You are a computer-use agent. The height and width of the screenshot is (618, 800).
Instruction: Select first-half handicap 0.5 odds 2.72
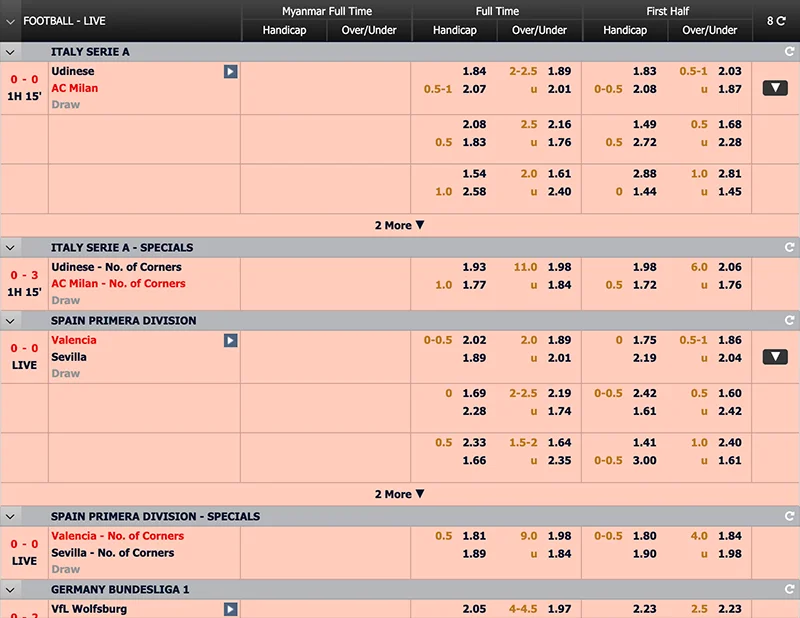pos(645,142)
